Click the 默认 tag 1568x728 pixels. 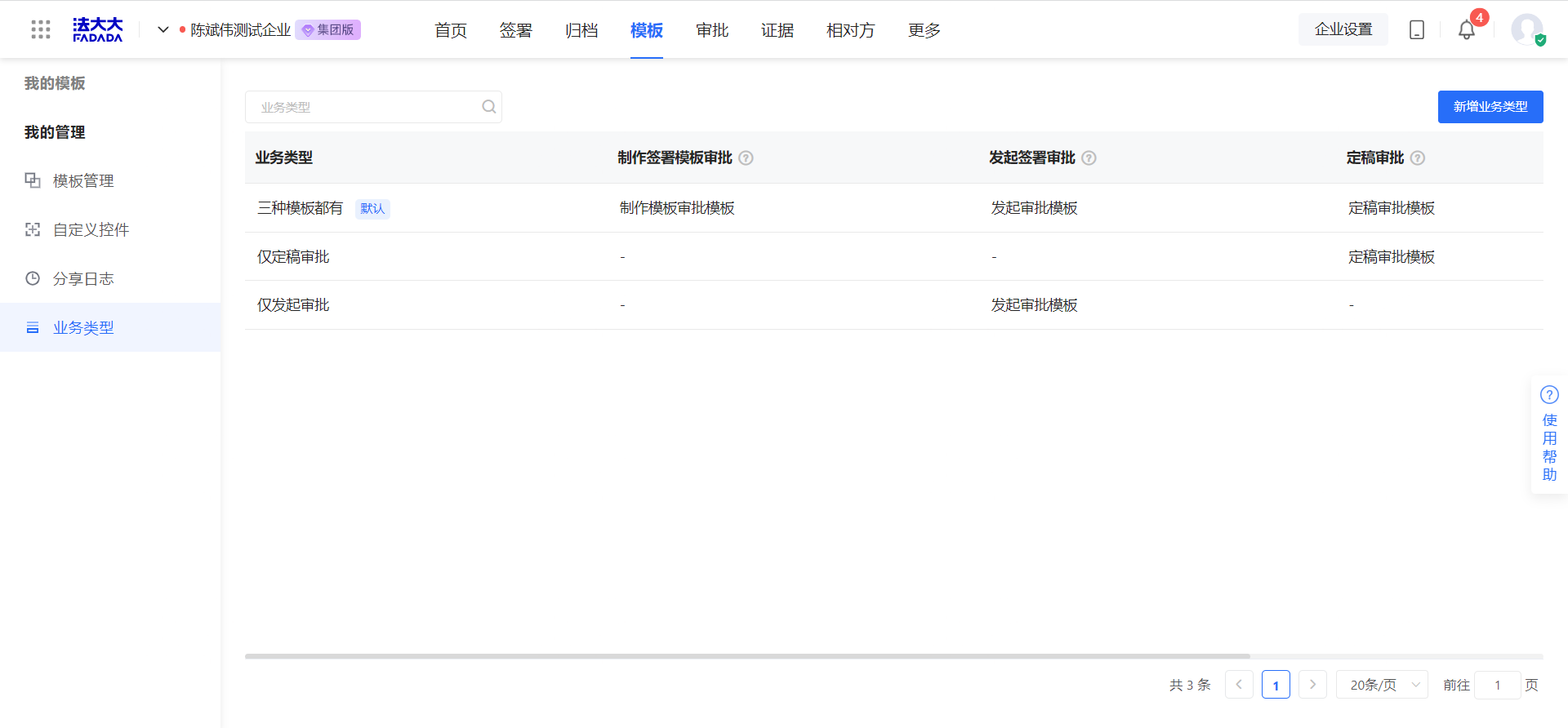(372, 209)
